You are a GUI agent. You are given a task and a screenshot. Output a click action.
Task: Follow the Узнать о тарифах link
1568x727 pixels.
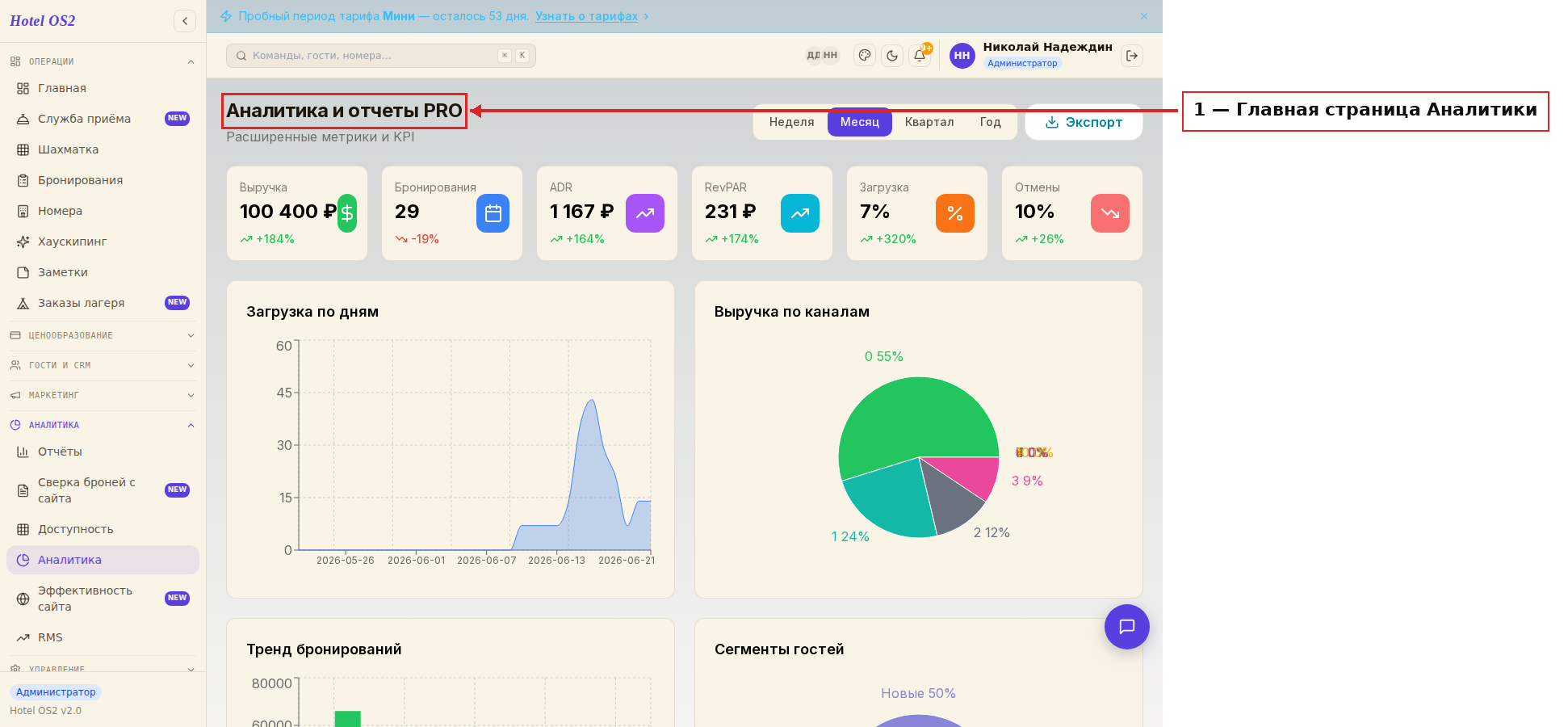click(x=586, y=16)
